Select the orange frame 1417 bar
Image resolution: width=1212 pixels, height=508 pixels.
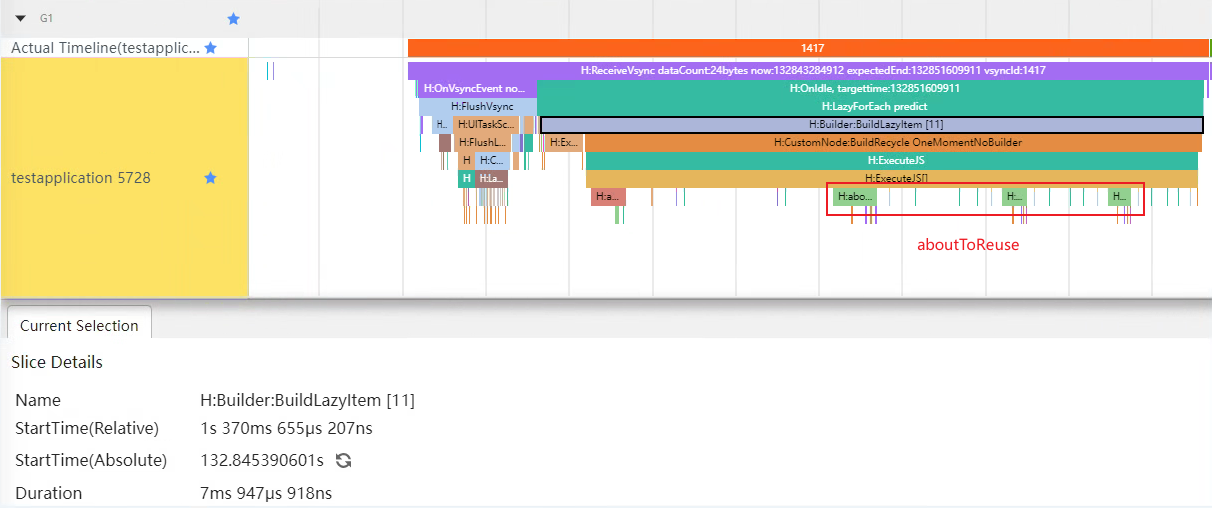pyautogui.click(x=810, y=48)
